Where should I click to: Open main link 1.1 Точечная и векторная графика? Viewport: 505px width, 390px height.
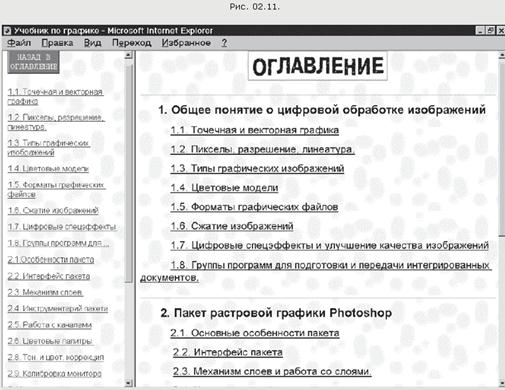pyautogui.click(x=255, y=130)
